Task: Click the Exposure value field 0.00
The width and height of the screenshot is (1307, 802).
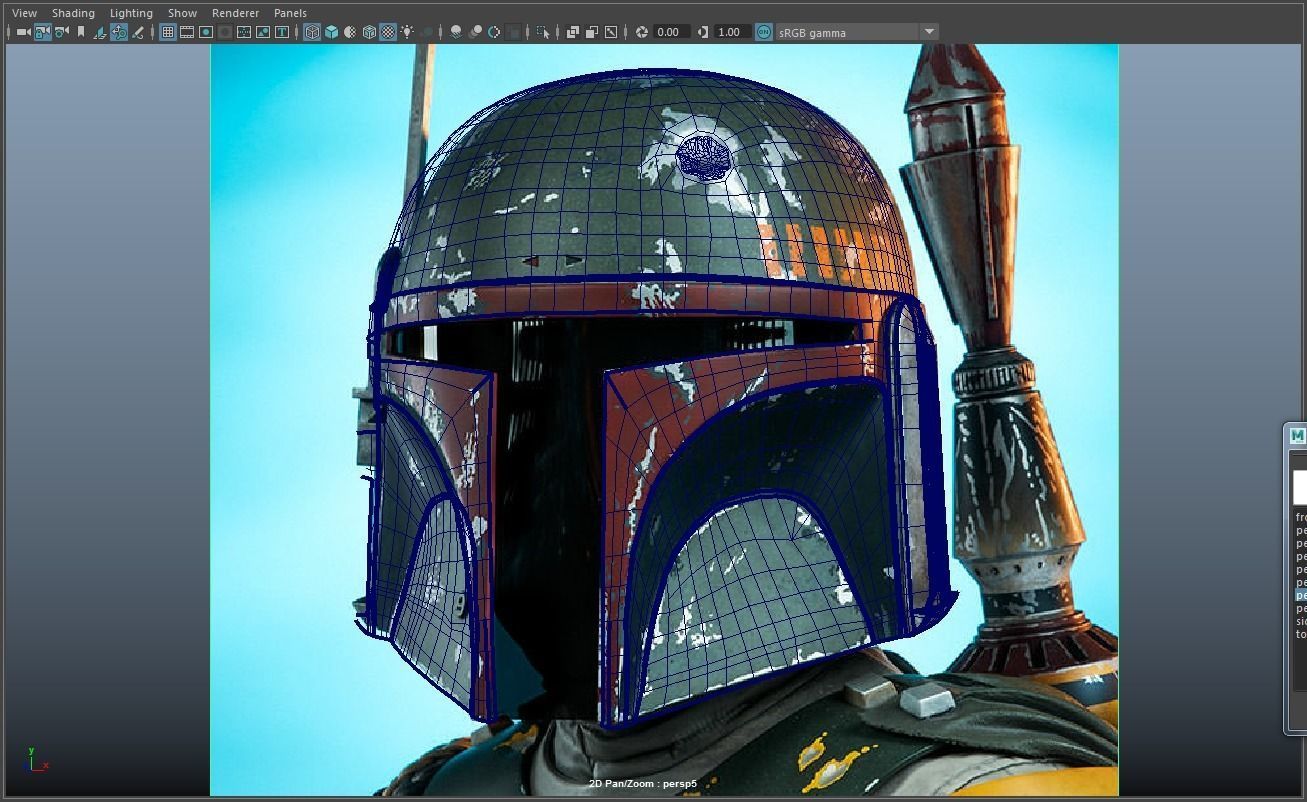Action: click(670, 32)
